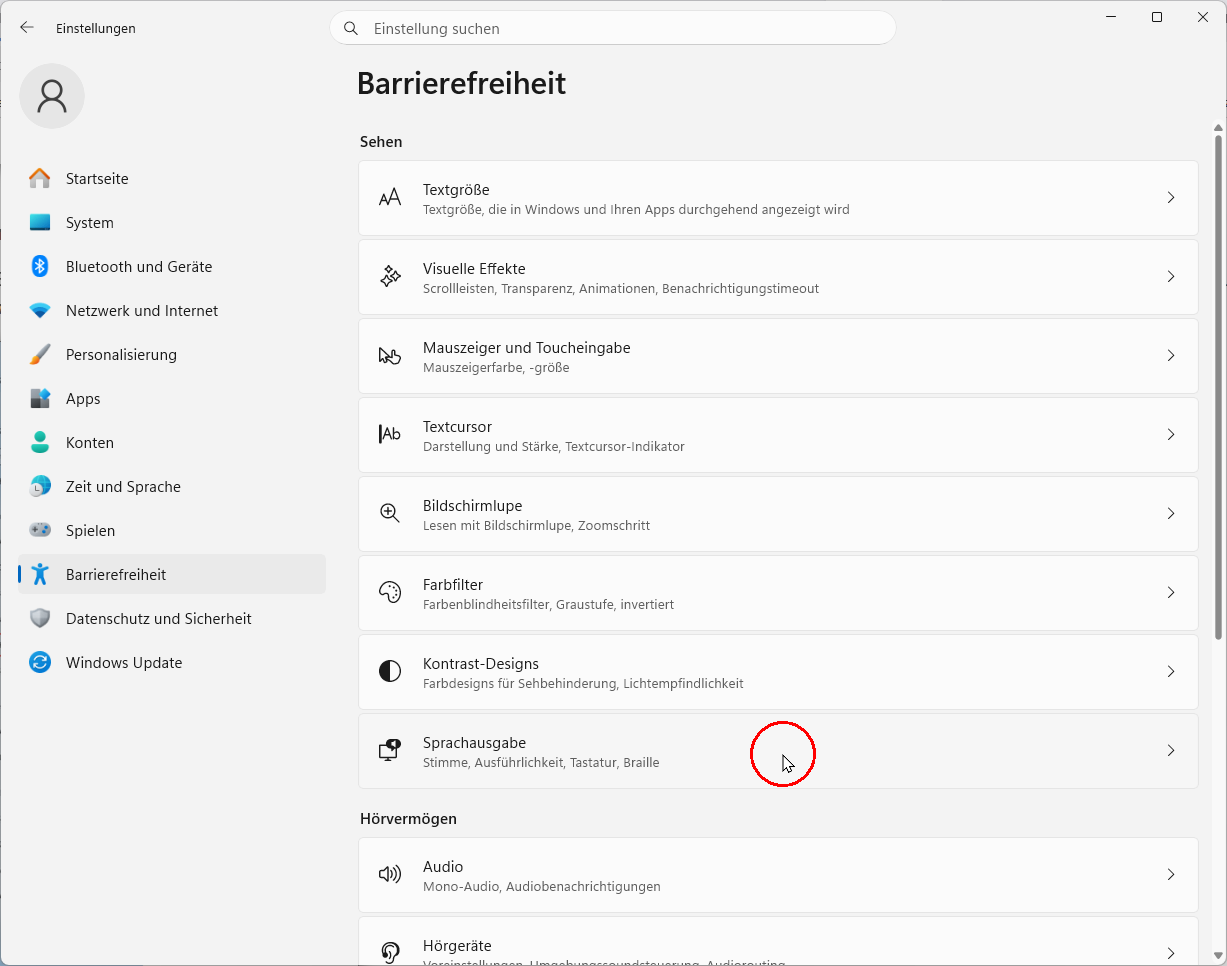This screenshot has width=1227, height=966.
Task: Click the Konten person icon
Action: click(40, 443)
